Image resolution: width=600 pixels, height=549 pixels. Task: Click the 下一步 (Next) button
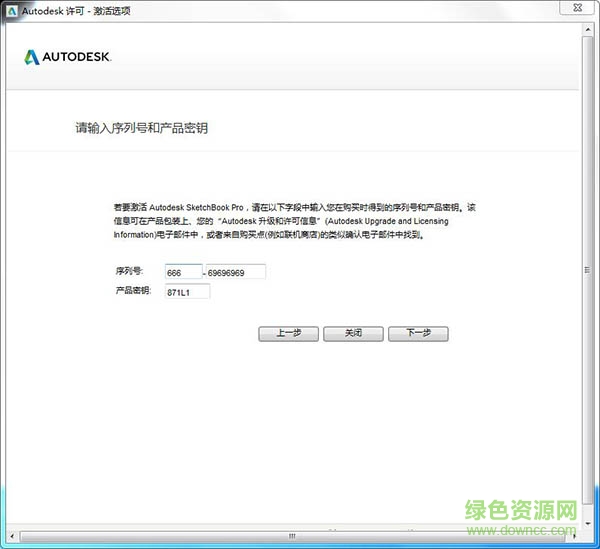tap(418, 333)
